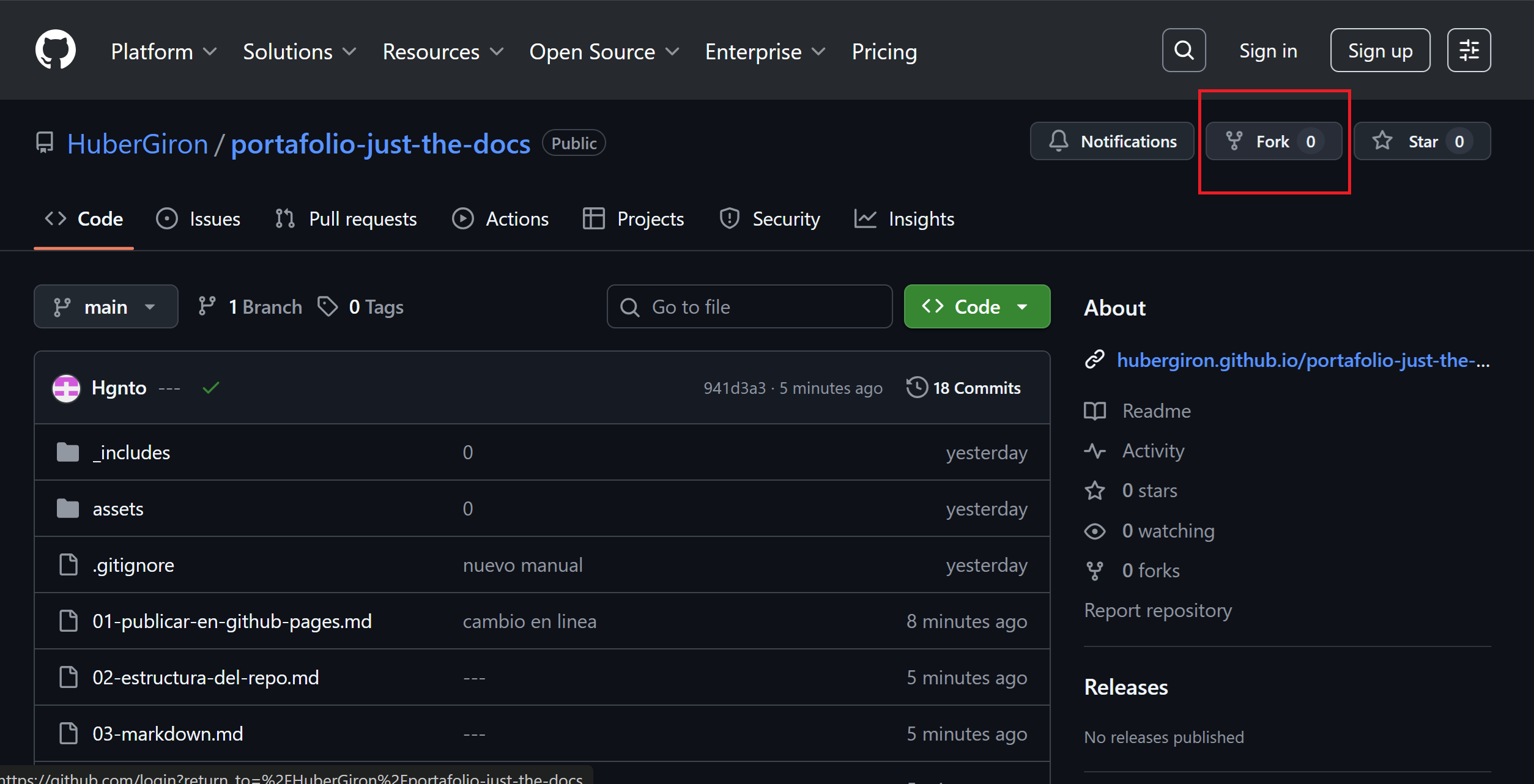The width and height of the screenshot is (1534, 784).
Task: Click the appearance settings sliders icon
Action: [1469, 50]
